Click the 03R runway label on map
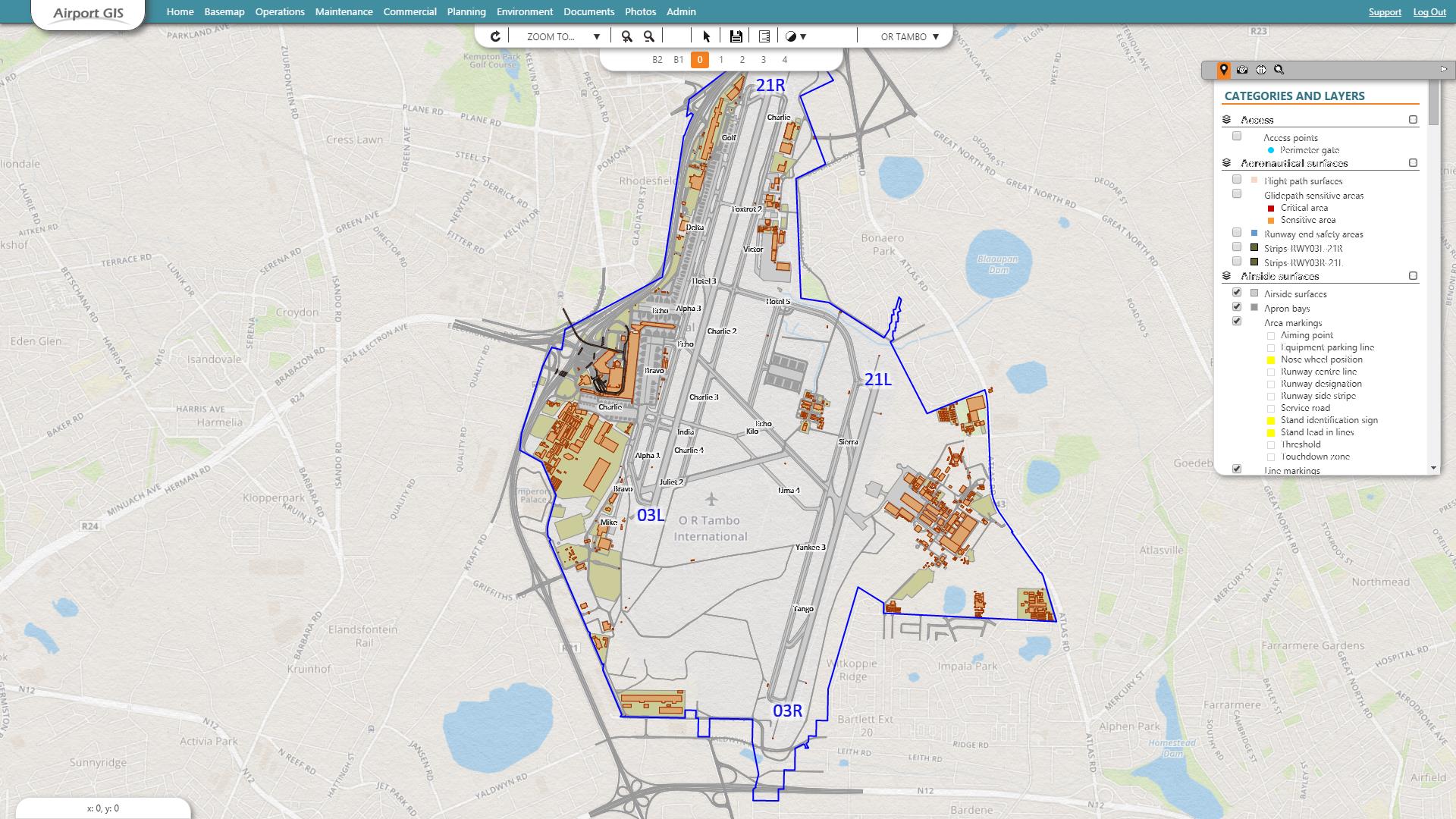 pos(787,711)
